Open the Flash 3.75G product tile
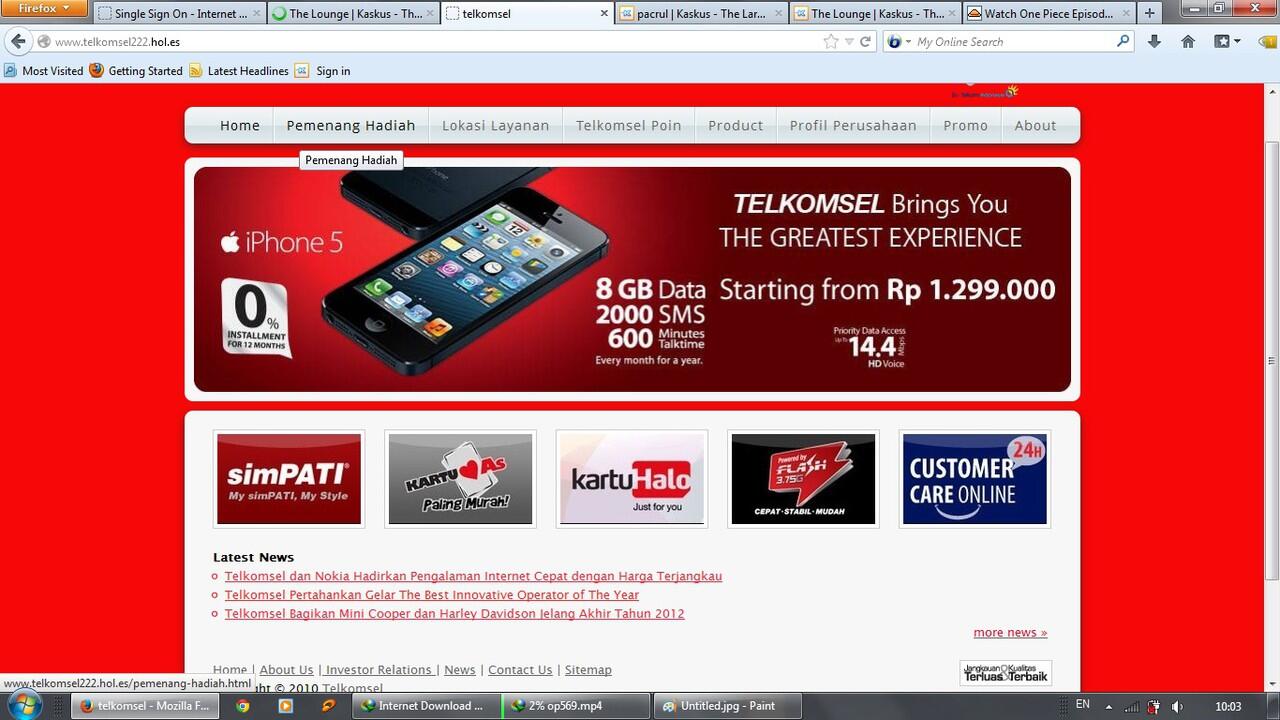The width and height of the screenshot is (1280, 720). [x=803, y=479]
